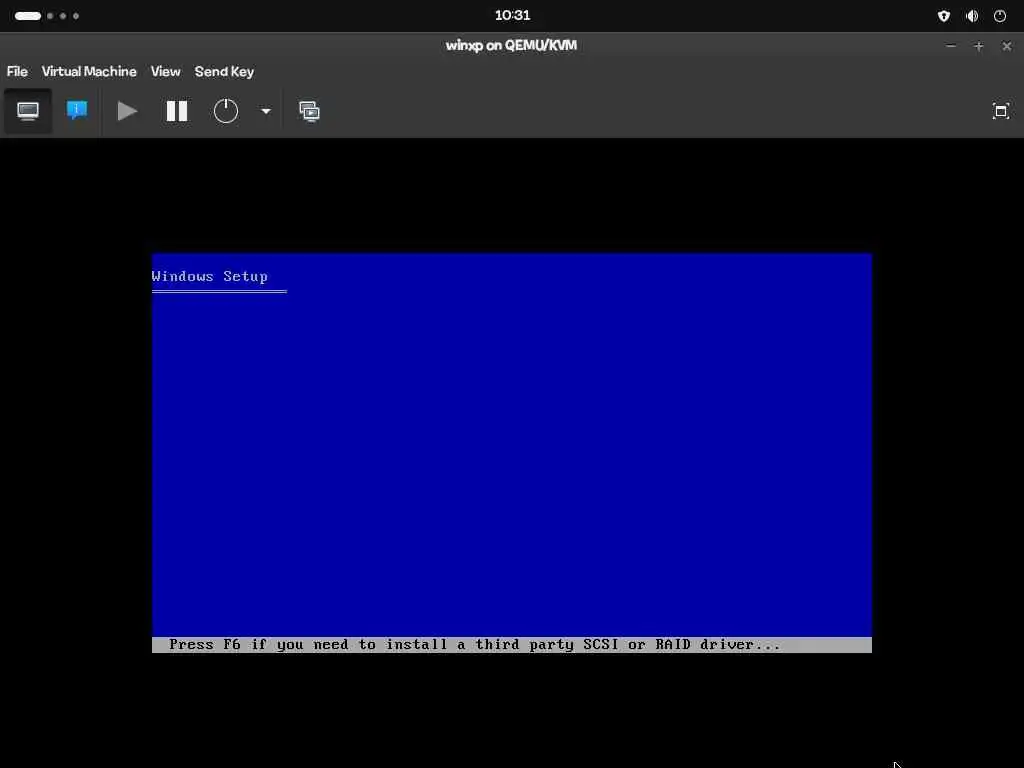This screenshot has width=1024, height=768.
Task: Click the 'Windows Setup' heading text
Action: [x=210, y=276]
